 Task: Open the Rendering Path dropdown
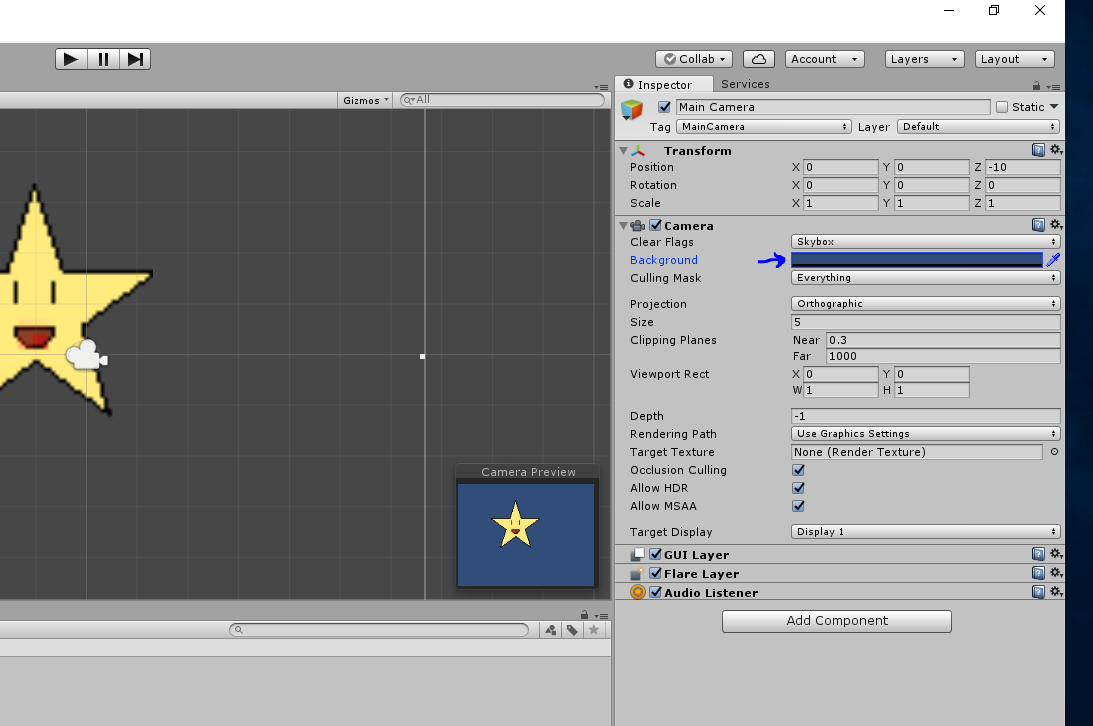[926, 433]
